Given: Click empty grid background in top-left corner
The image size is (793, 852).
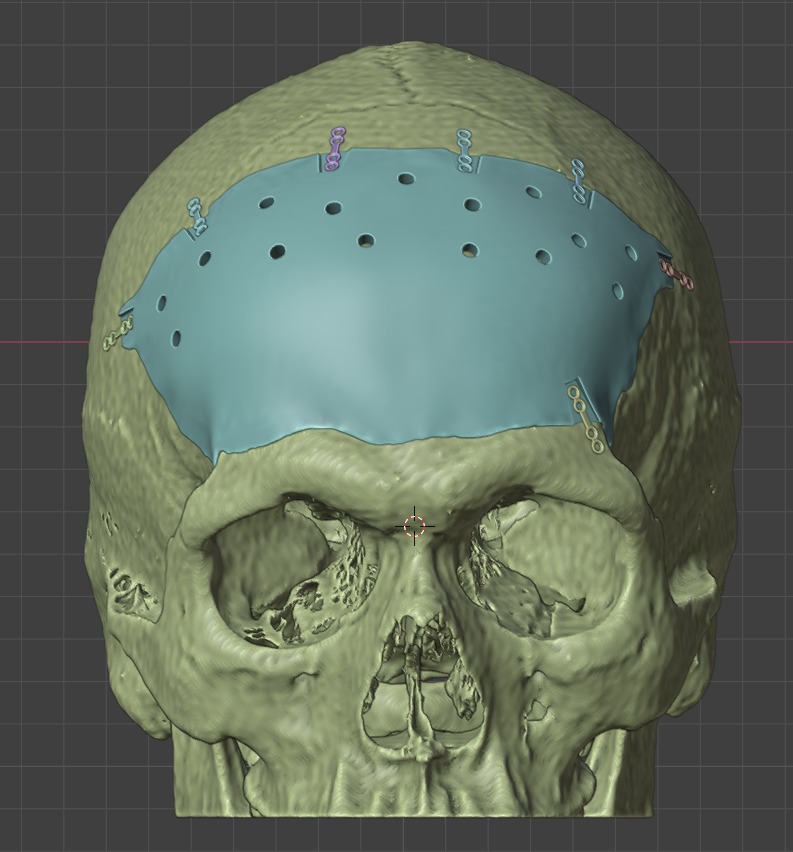Looking at the screenshot, I should [40, 40].
